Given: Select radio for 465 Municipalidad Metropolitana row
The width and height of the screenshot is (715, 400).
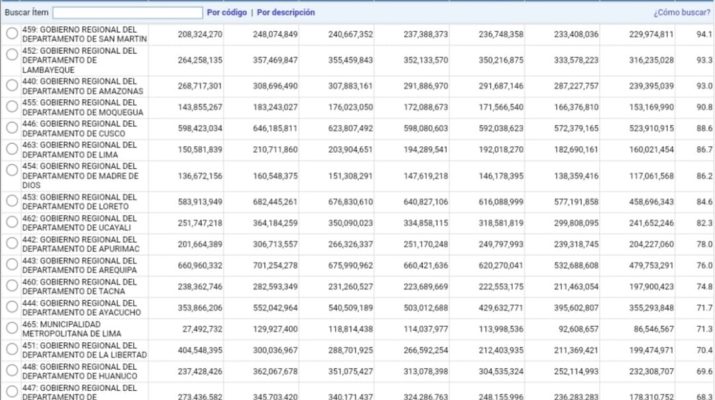Looking at the screenshot, I should pos(12,328).
